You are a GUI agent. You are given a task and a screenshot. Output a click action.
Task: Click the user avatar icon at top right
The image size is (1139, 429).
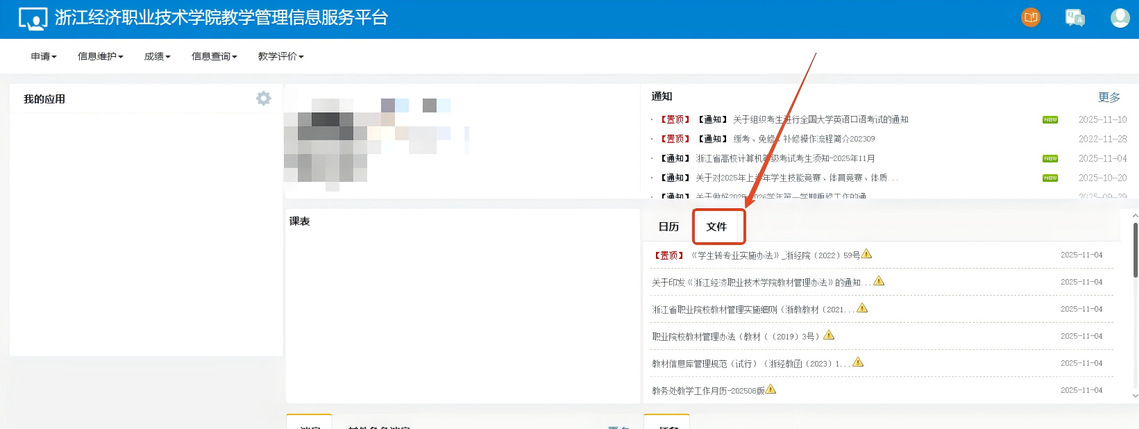pyautogui.click(x=1120, y=18)
